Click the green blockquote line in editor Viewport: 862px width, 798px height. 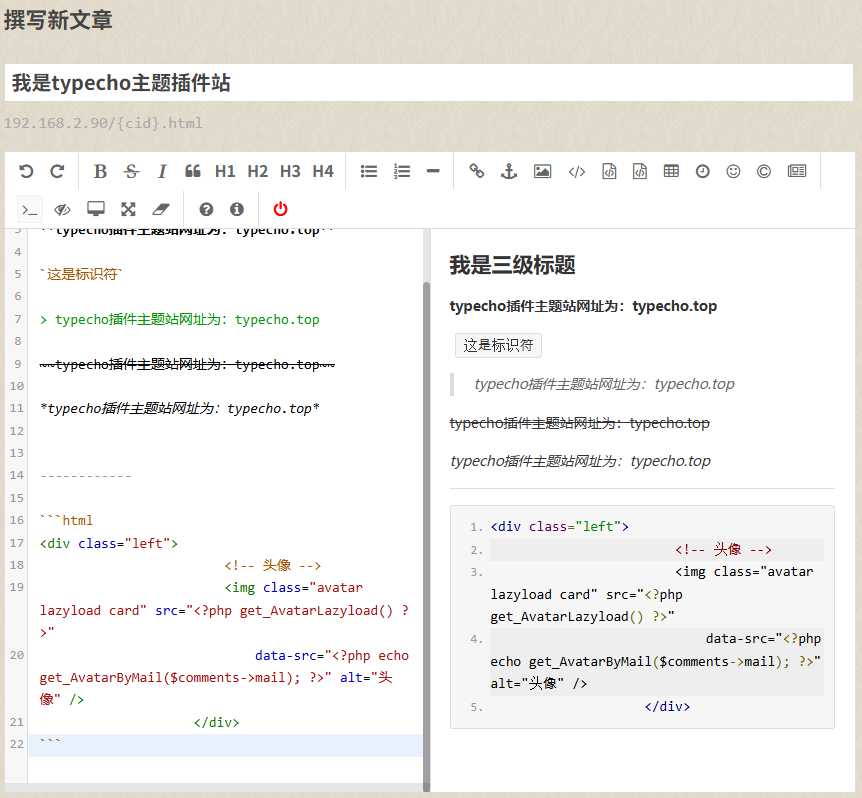[179, 319]
